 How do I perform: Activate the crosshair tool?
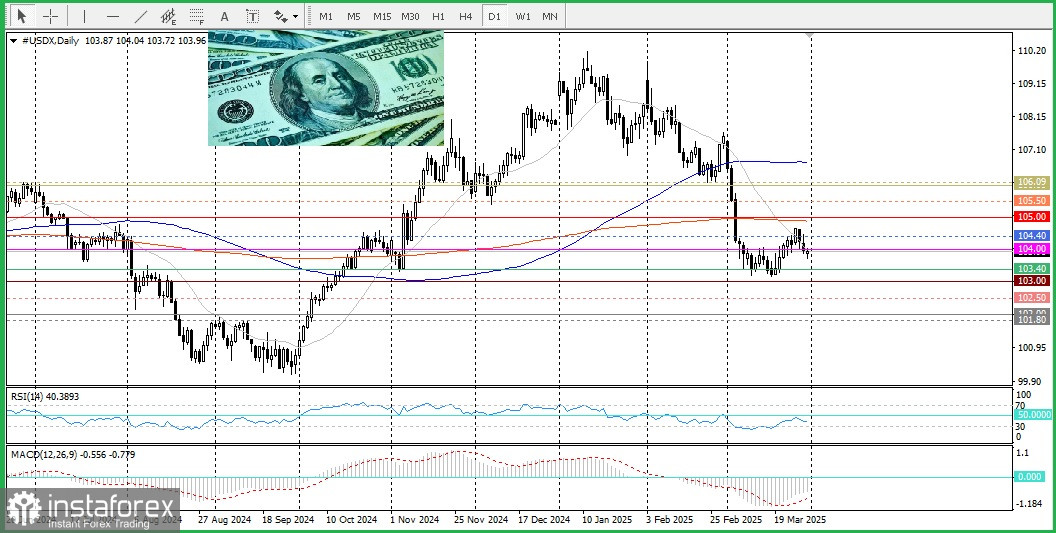tap(50, 16)
